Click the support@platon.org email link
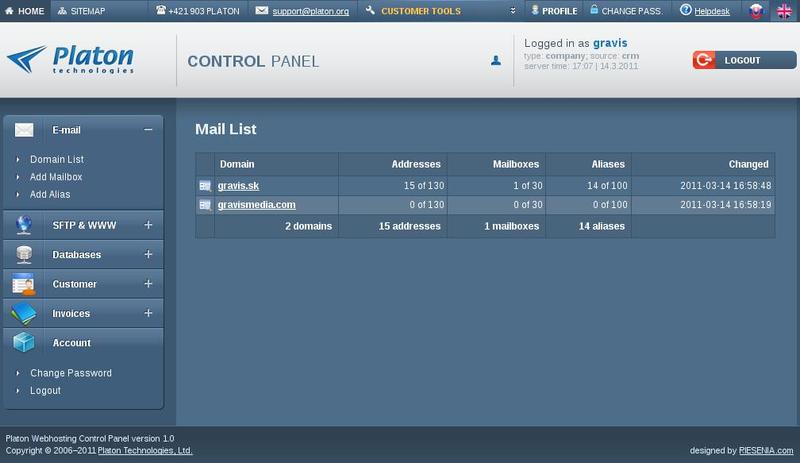This screenshot has height=463, width=800. click(311, 11)
